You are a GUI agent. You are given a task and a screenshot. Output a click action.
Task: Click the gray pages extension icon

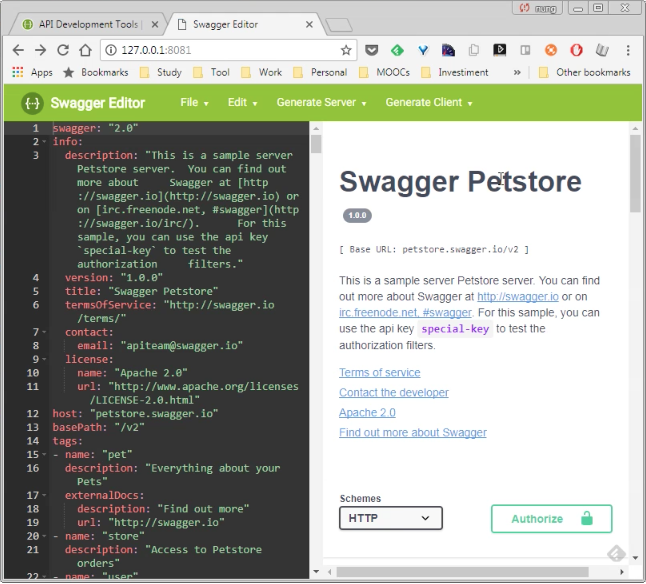[x=474, y=50]
